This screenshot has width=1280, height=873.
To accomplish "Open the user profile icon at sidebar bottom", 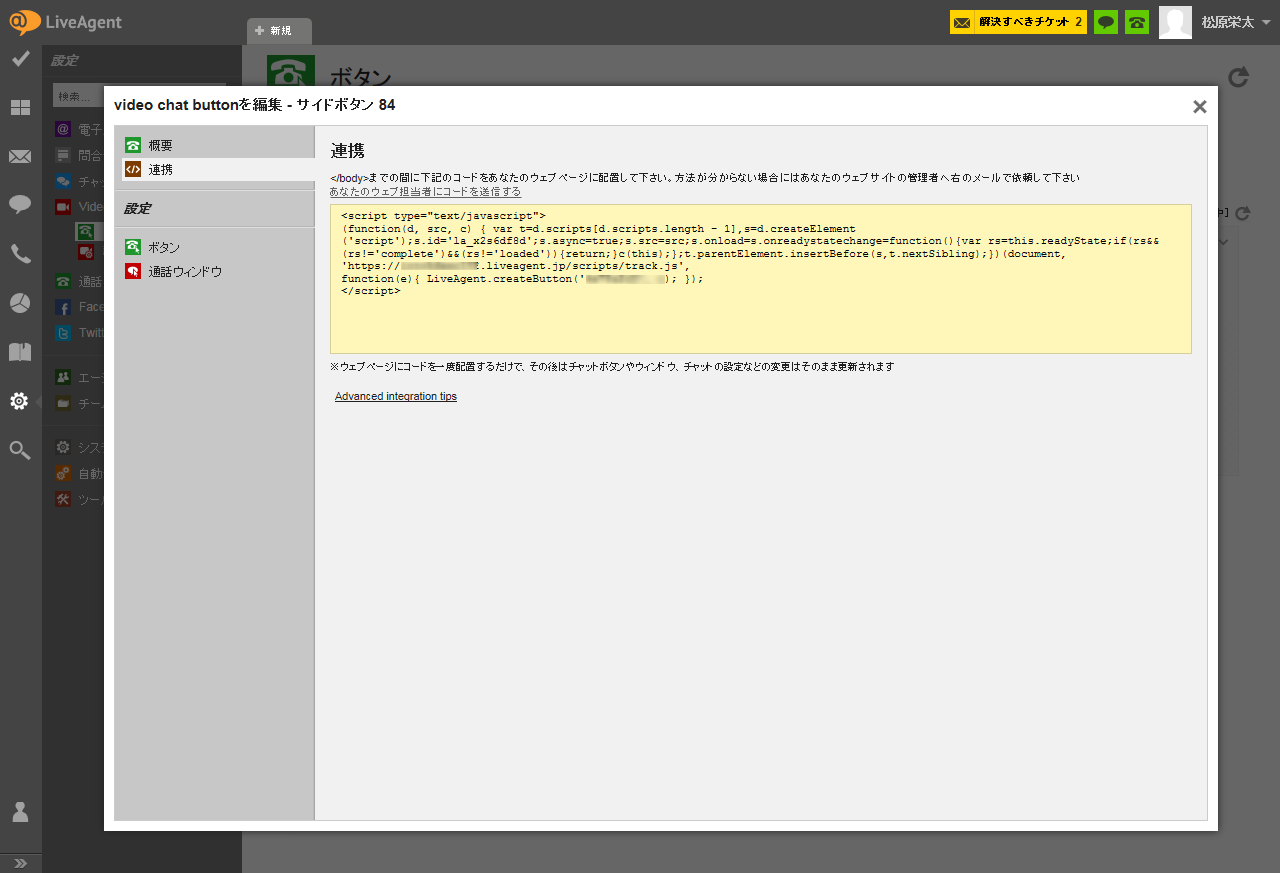I will tap(20, 811).
